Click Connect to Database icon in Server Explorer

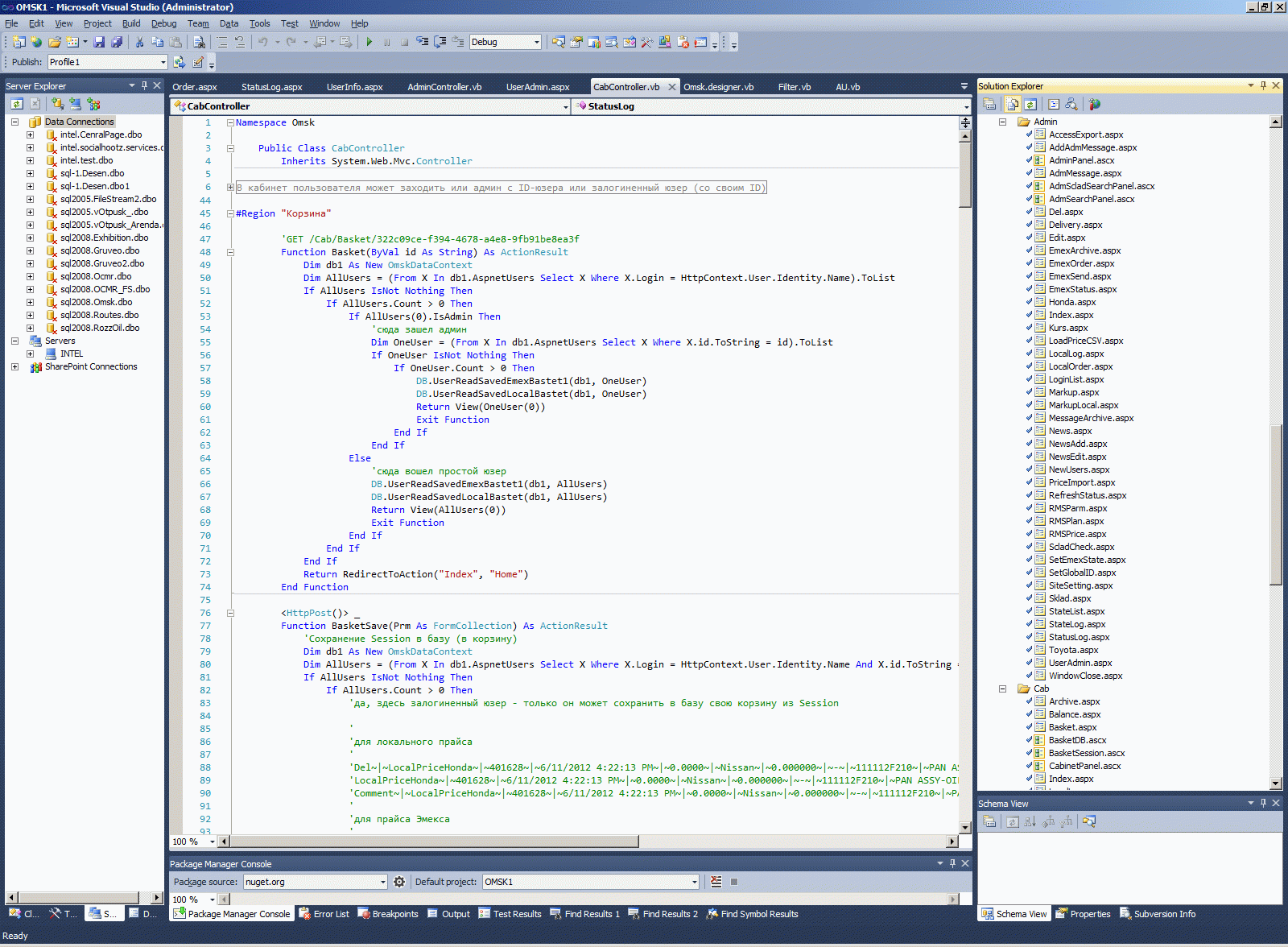point(58,104)
